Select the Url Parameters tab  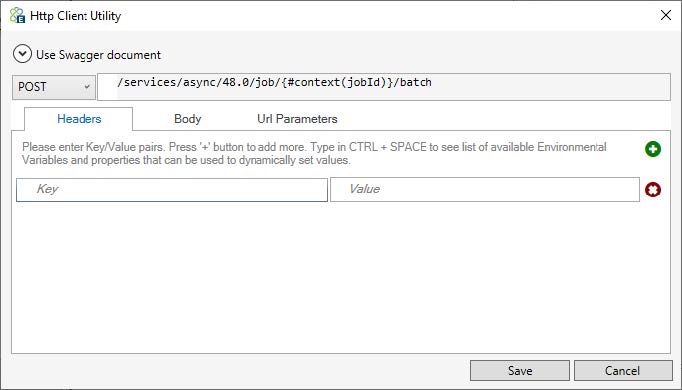click(x=297, y=119)
